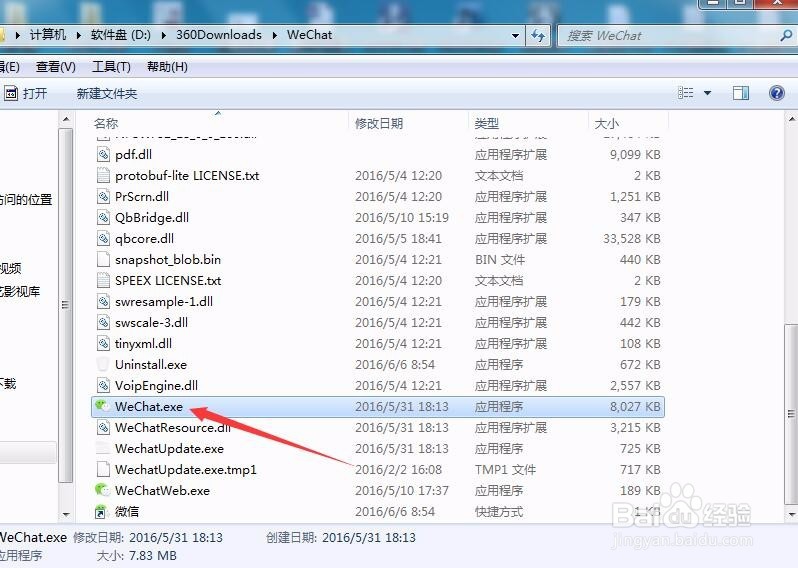Image resolution: width=798 pixels, height=568 pixels.
Task: Toggle the preview pane icon
Action: point(741,93)
